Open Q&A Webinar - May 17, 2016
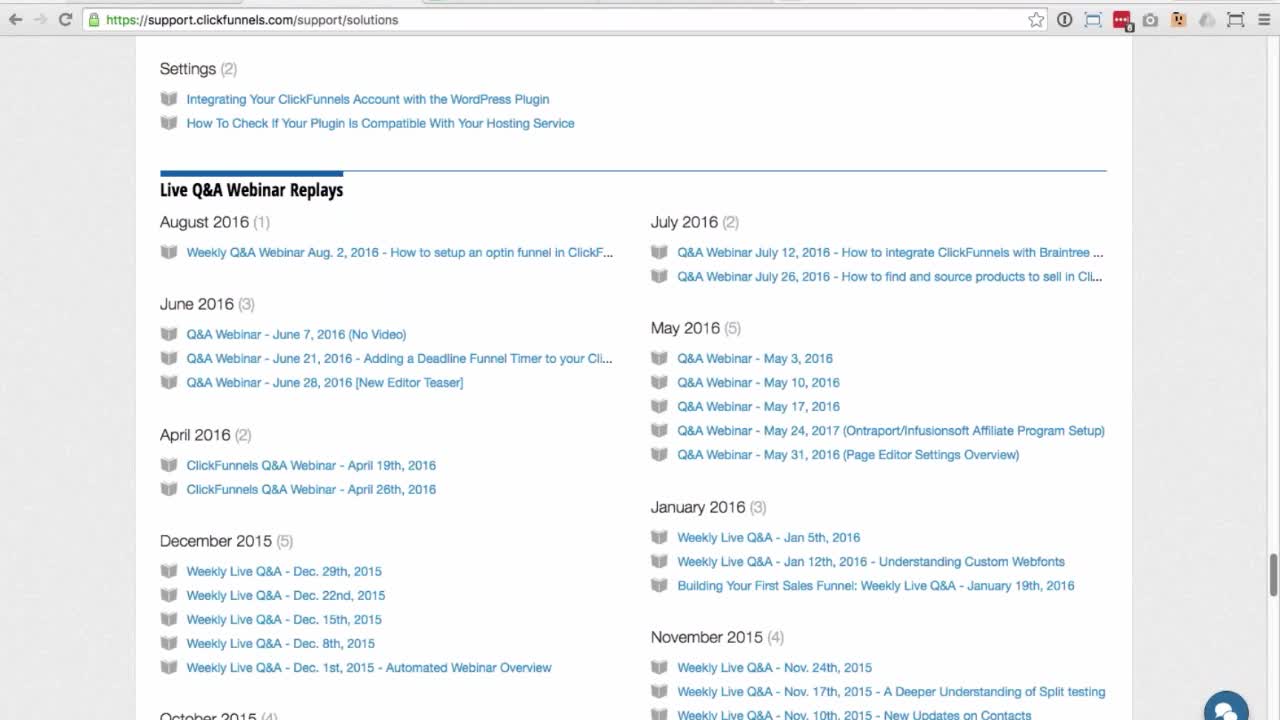The image size is (1280, 720). coord(758,406)
